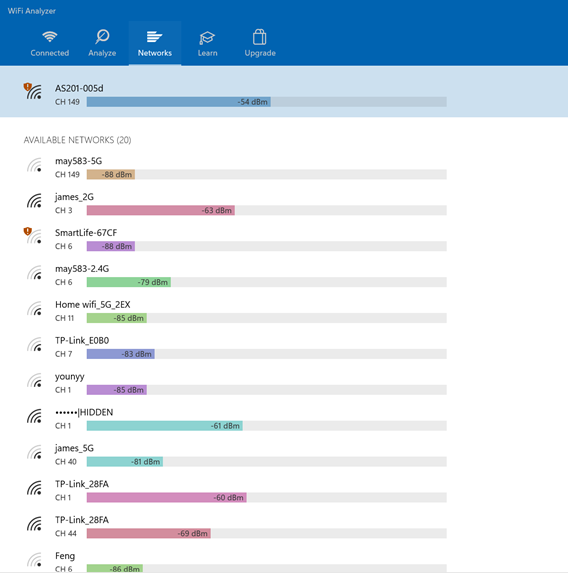Click the HIDDEN network signal icon

tap(34, 416)
